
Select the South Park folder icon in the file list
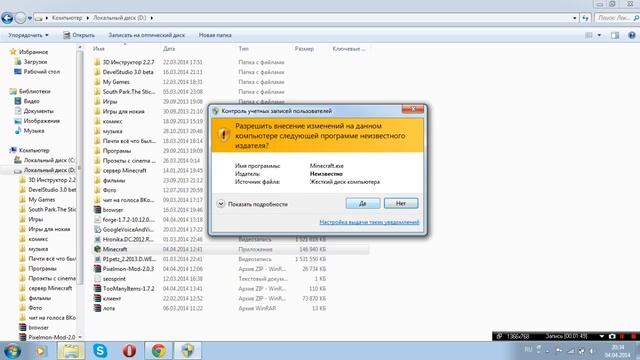pyautogui.click(x=97, y=91)
